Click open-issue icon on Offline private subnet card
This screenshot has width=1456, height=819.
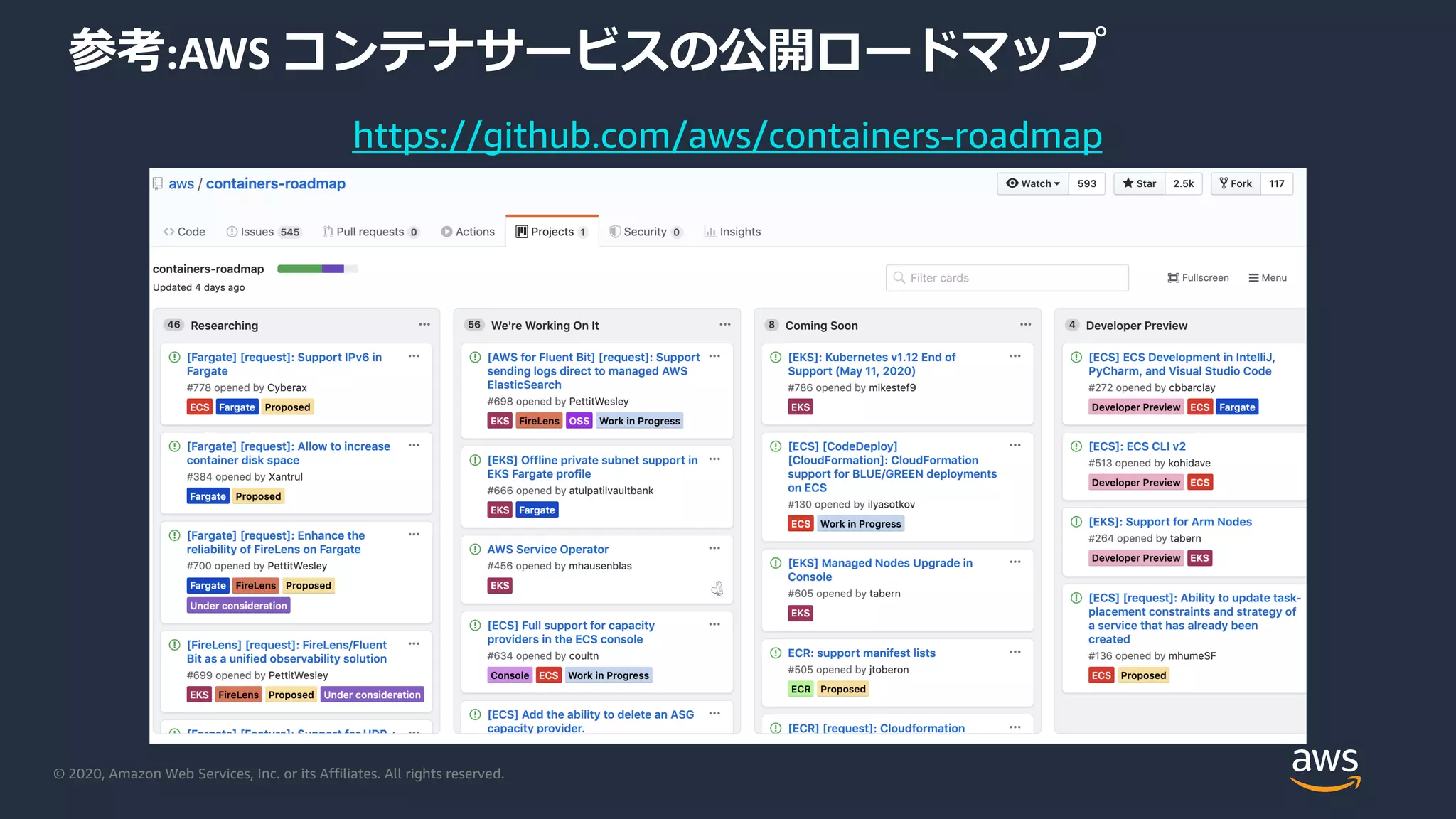coord(475,460)
